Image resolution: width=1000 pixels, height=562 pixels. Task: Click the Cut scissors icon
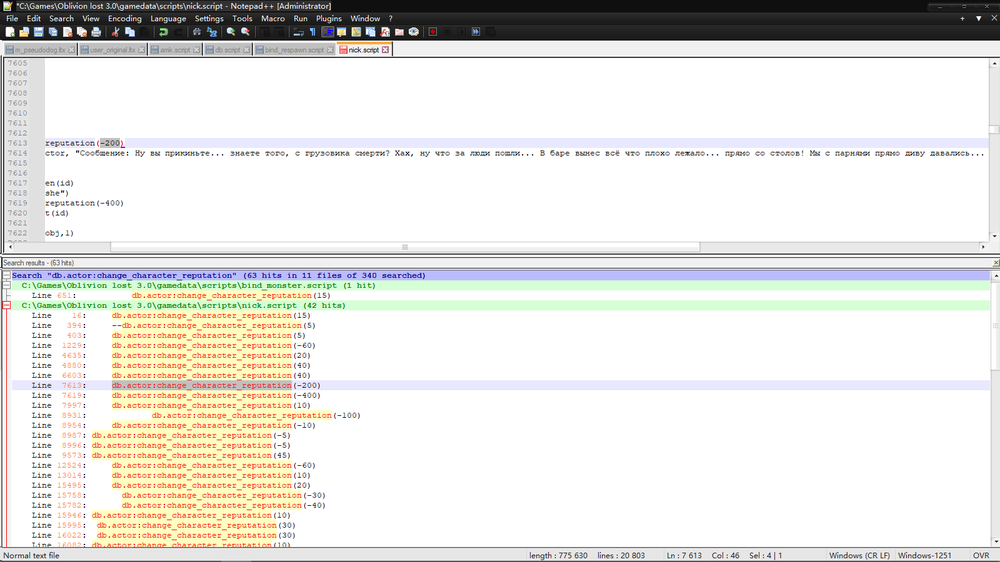pyautogui.click(x=116, y=32)
